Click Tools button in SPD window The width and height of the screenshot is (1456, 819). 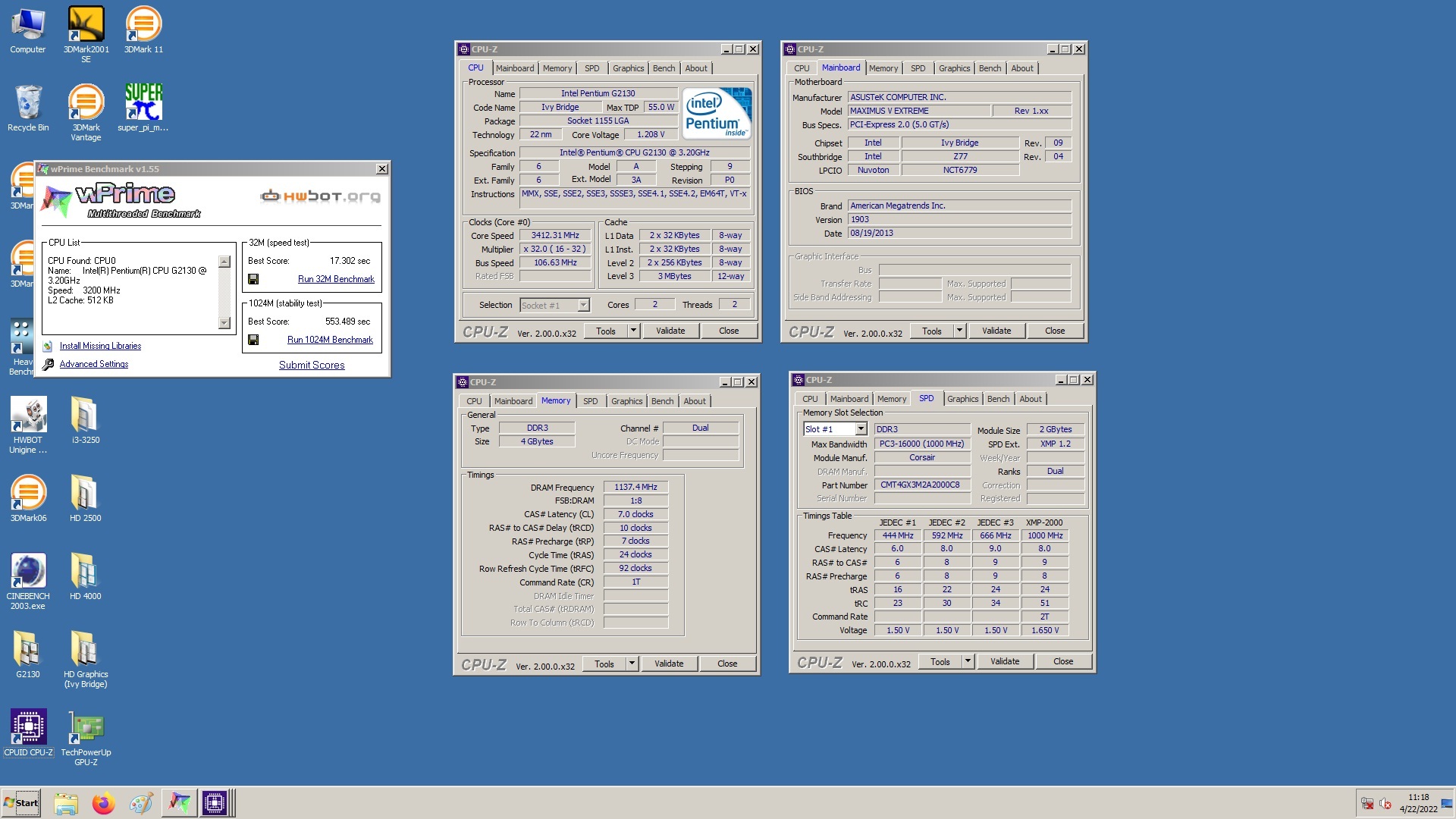click(x=940, y=661)
